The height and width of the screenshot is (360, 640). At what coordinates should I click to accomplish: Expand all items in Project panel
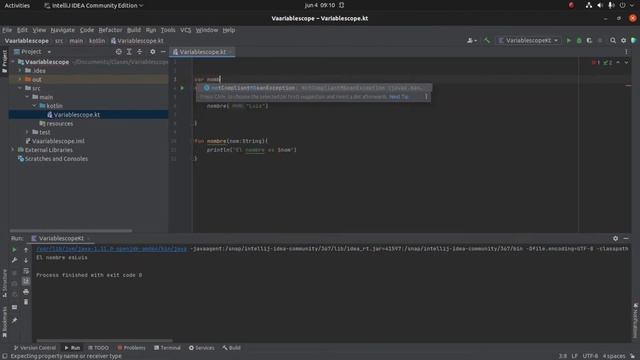[x=129, y=52]
